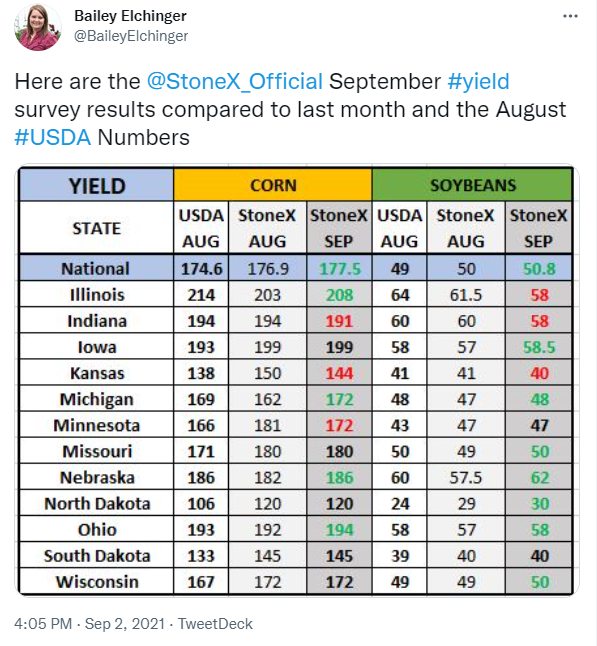Click the National row label
The image size is (597, 646).
tap(96, 269)
